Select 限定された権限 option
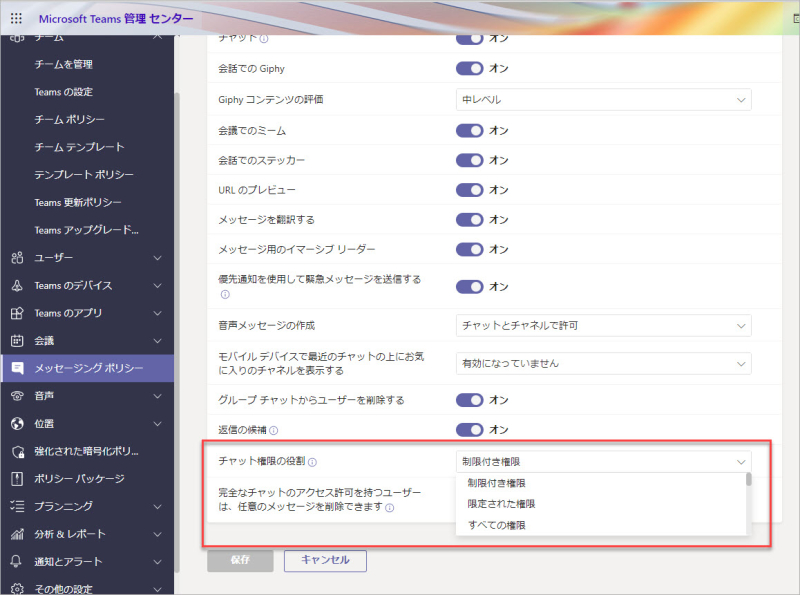 [601, 504]
